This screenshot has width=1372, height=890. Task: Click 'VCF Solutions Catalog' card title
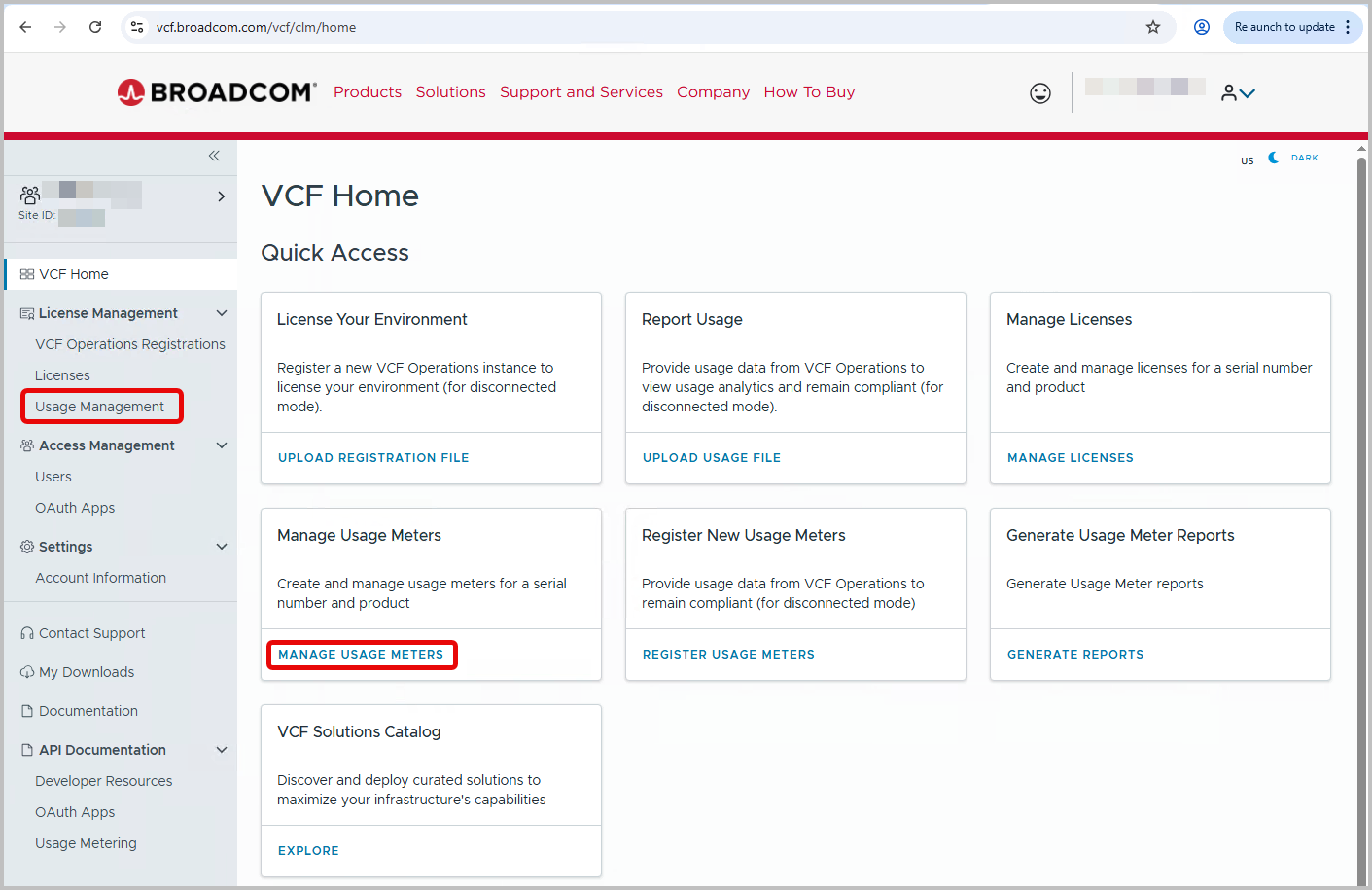click(359, 731)
